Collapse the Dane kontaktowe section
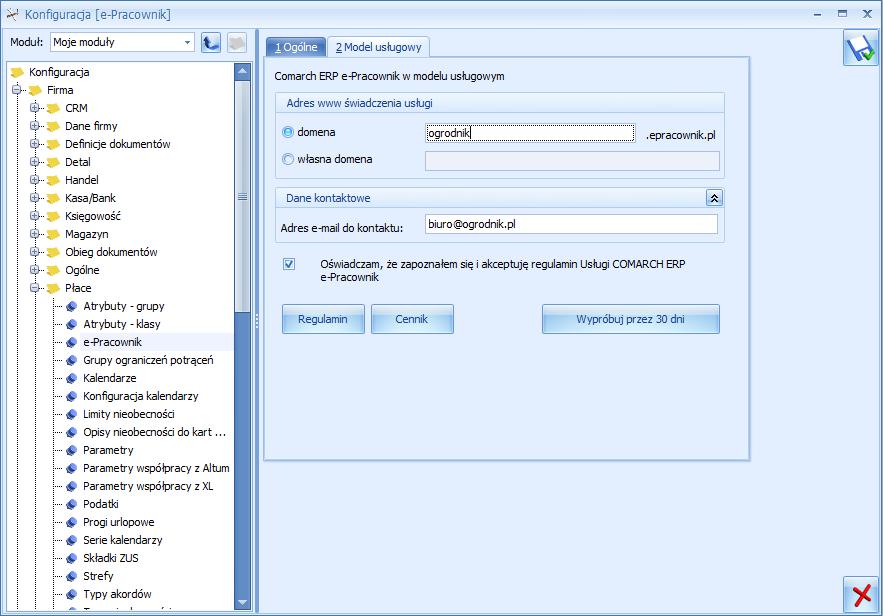This screenshot has width=883, height=616. click(714, 198)
